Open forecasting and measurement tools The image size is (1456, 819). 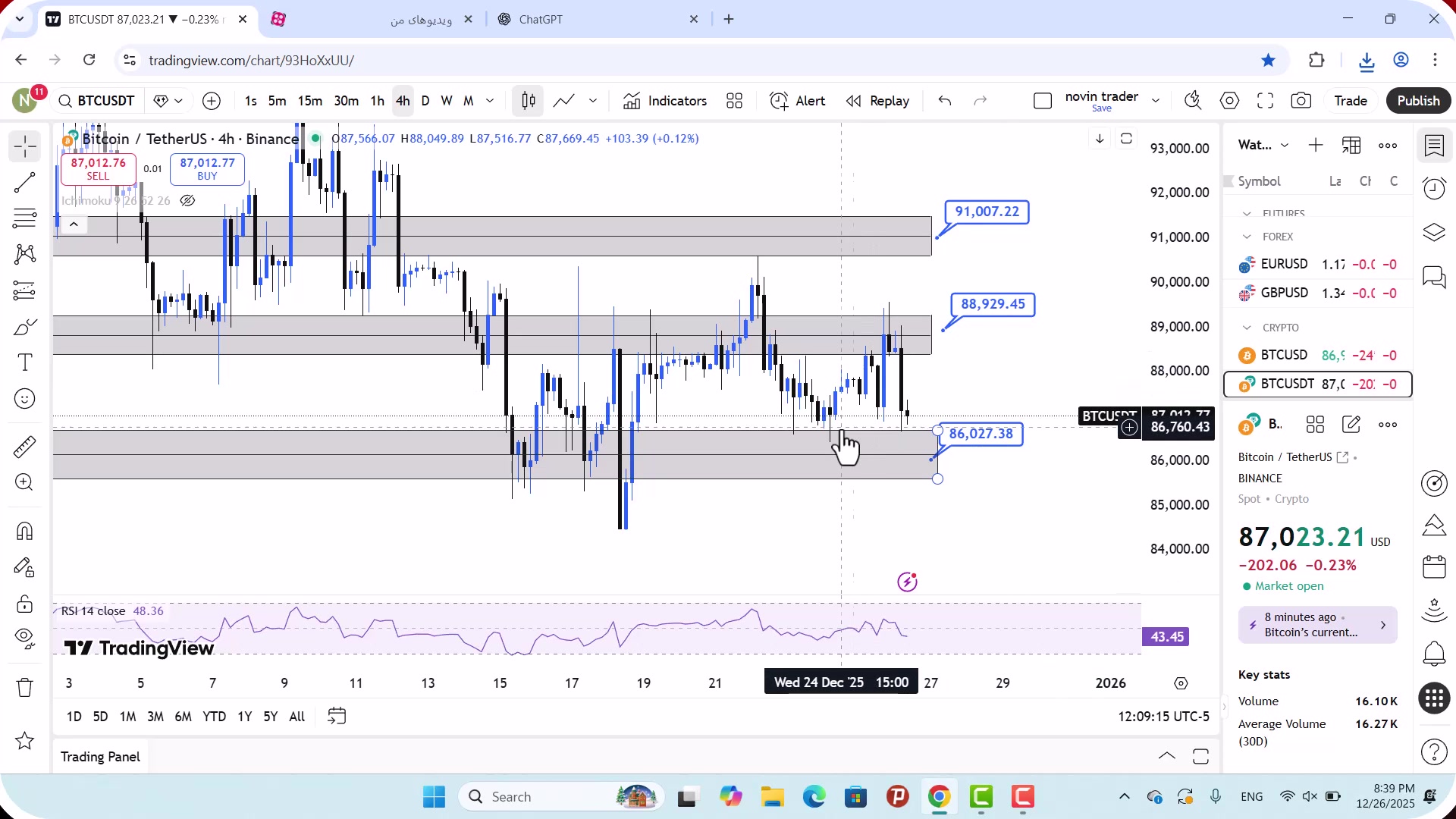coord(25,290)
